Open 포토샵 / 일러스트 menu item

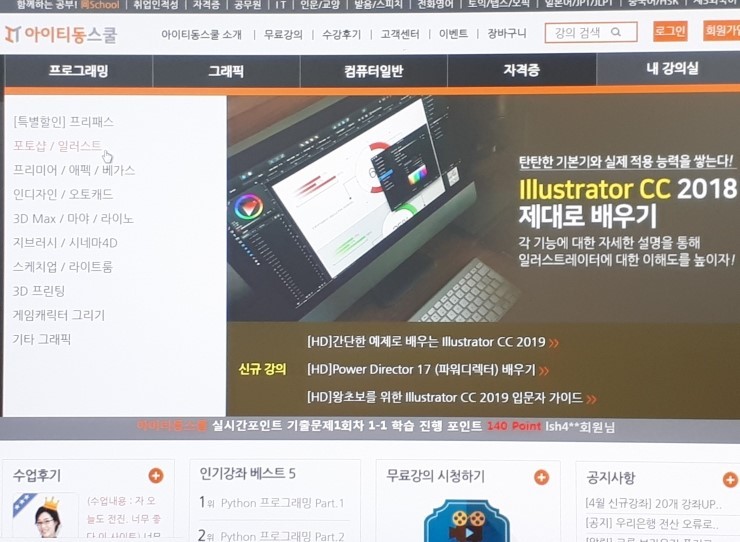pos(57,145)
